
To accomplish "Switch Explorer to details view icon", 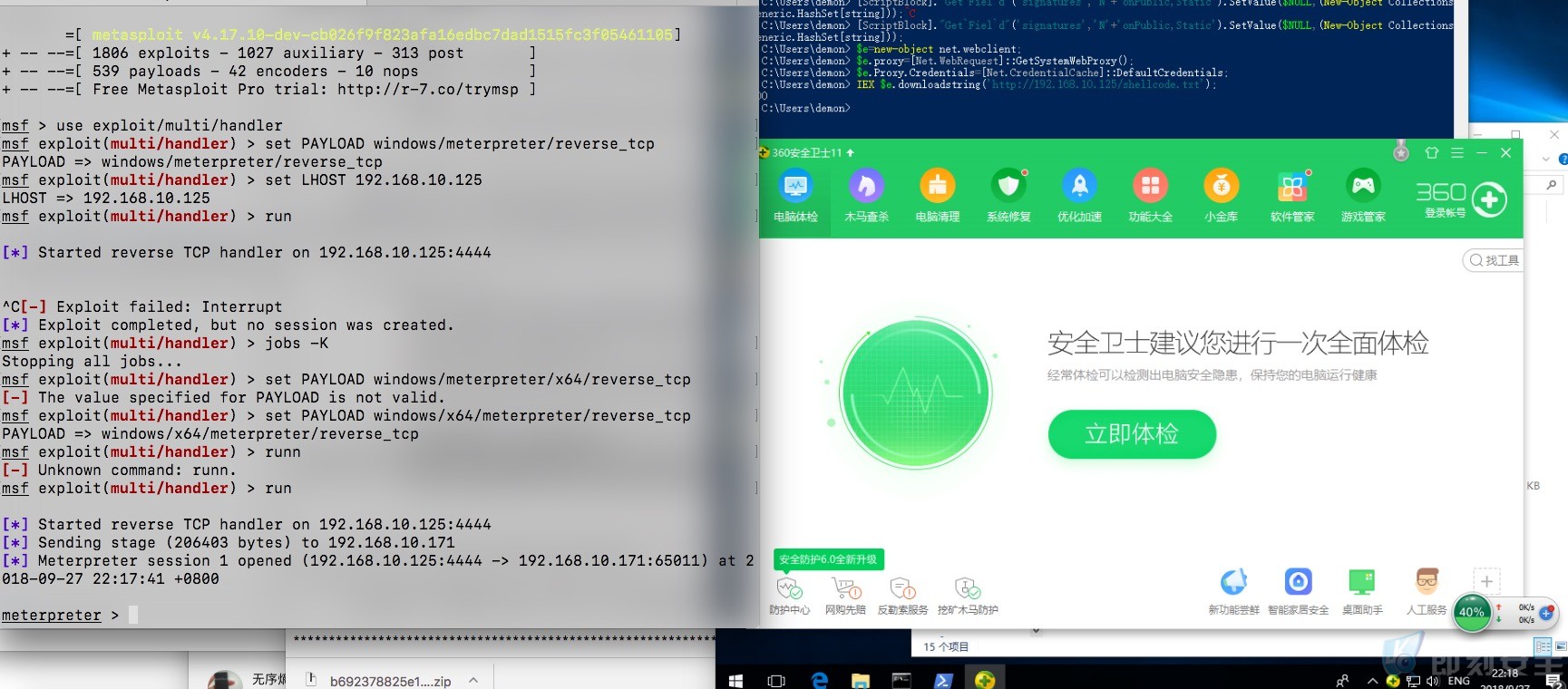I will coord(1543,646).
